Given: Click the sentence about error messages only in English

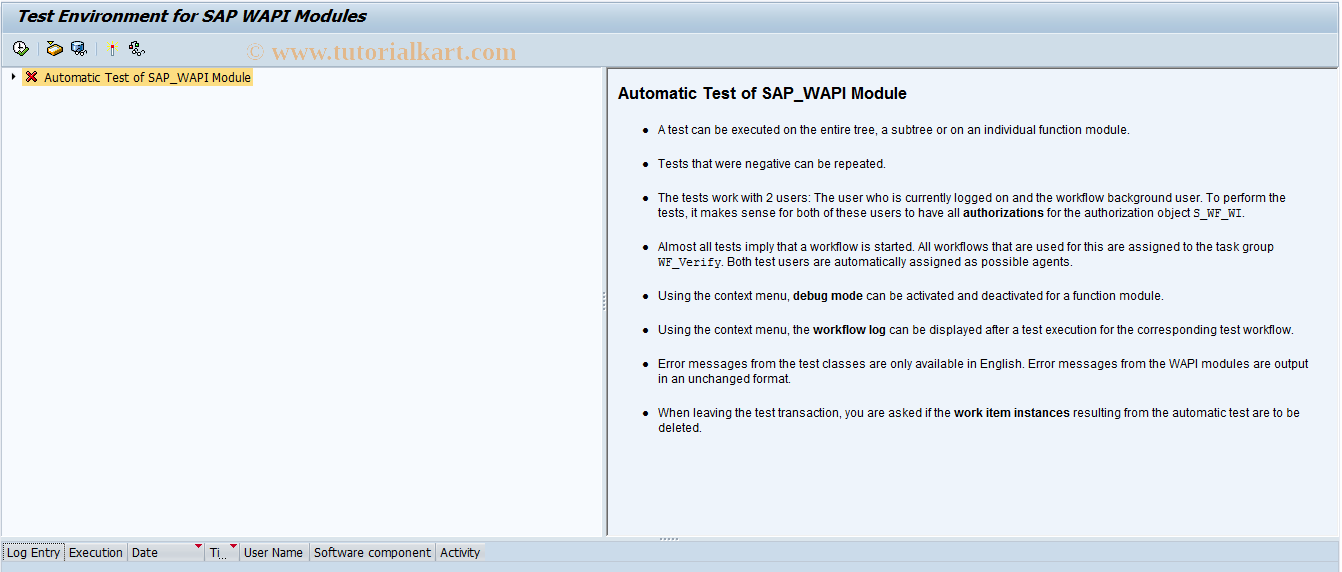Looking at the screenshot, I should (x=840, y=363).
